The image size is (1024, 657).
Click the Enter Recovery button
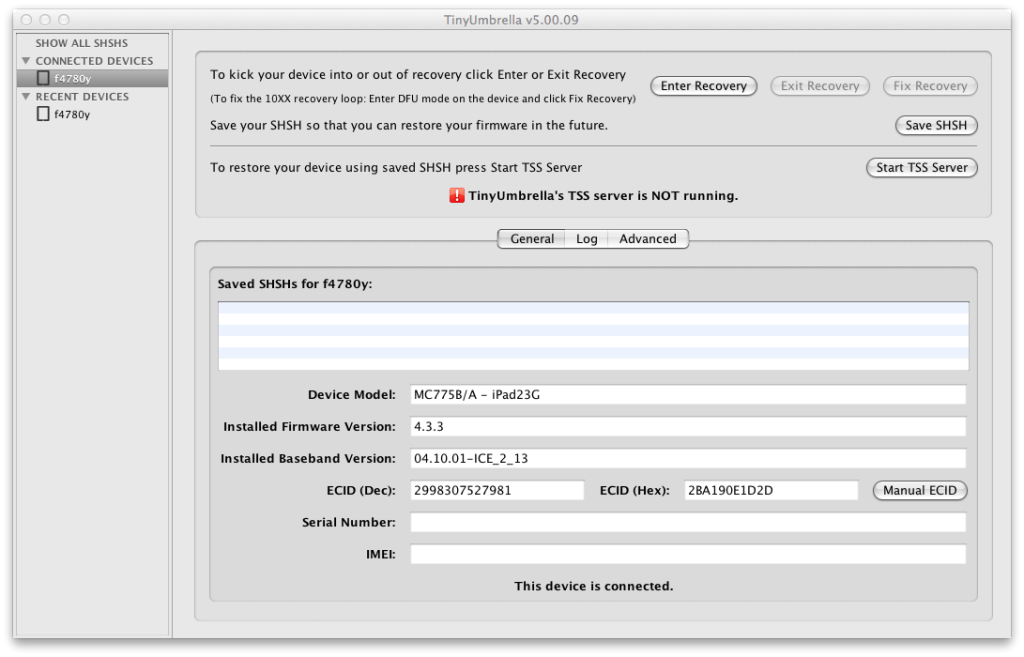click(703, 86)
